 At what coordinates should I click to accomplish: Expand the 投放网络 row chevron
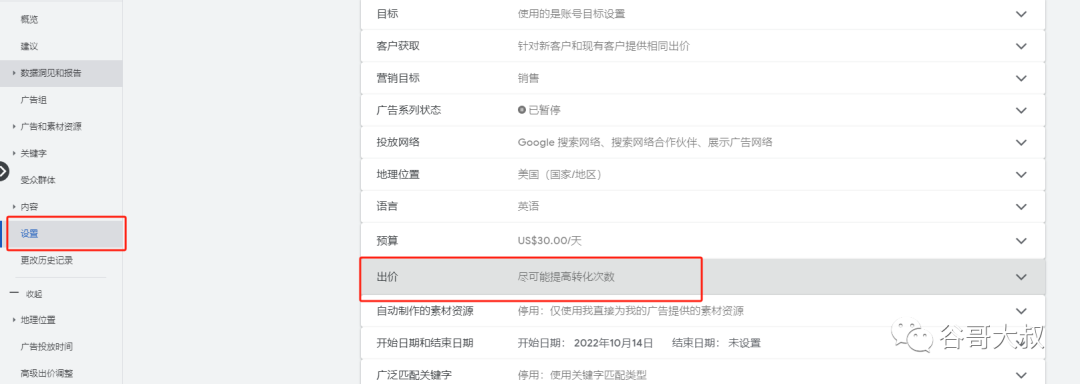[x=1021, y=142]
